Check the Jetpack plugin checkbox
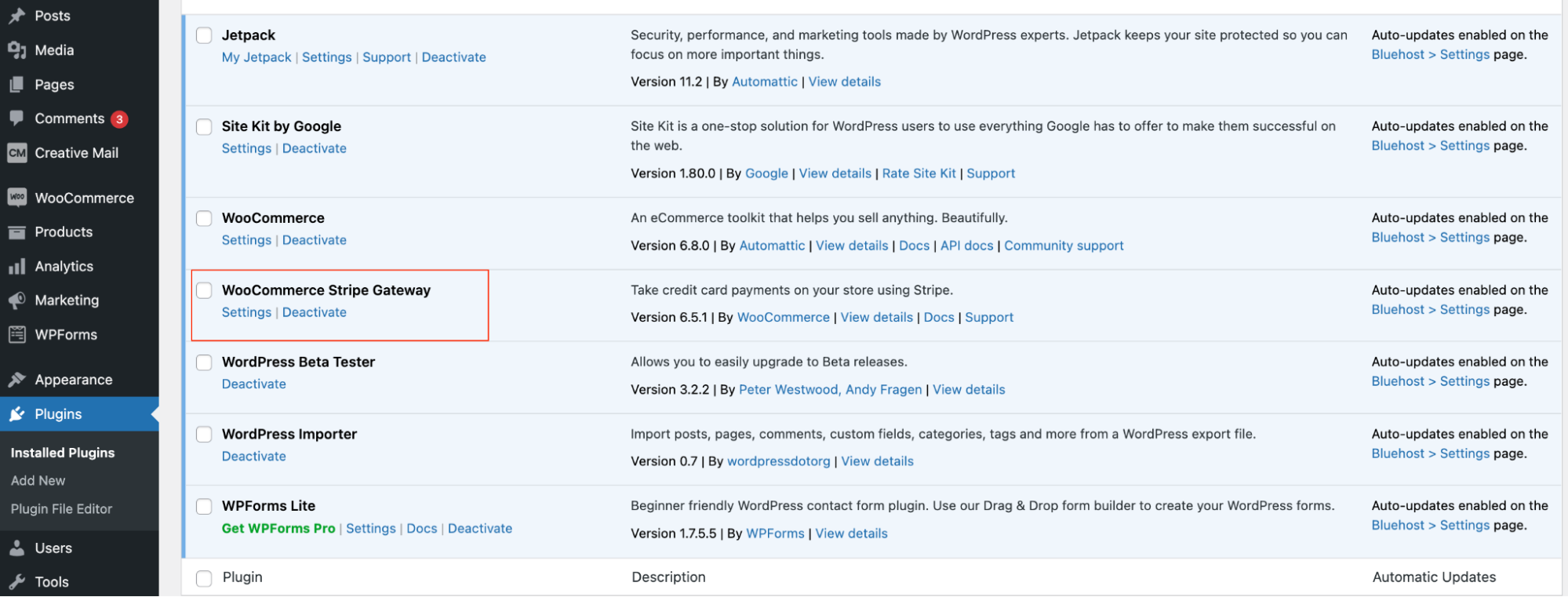This screenshot has width=1568, height=597. point(204,35)
